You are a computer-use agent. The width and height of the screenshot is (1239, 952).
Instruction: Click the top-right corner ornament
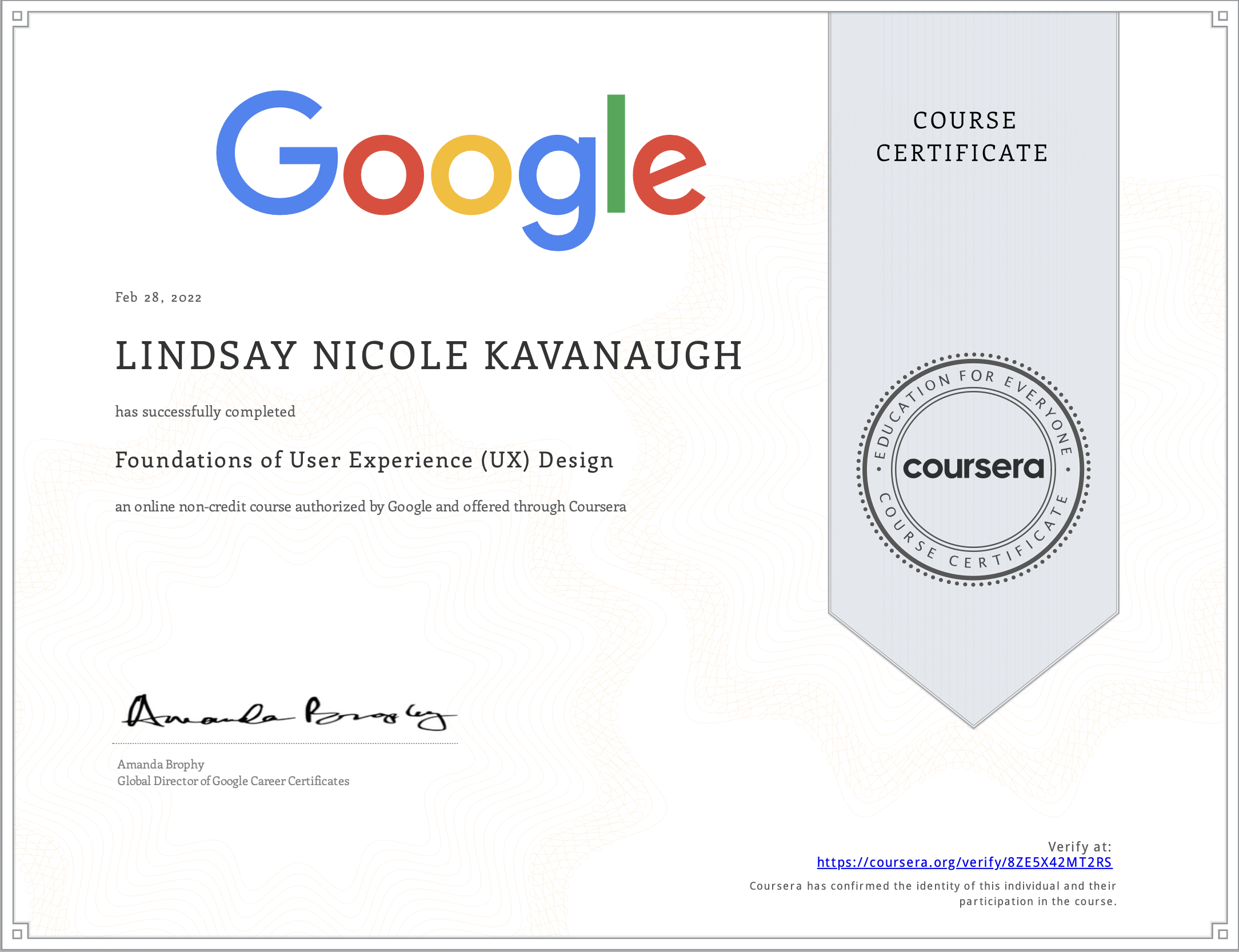click(x=1222, y=17)
